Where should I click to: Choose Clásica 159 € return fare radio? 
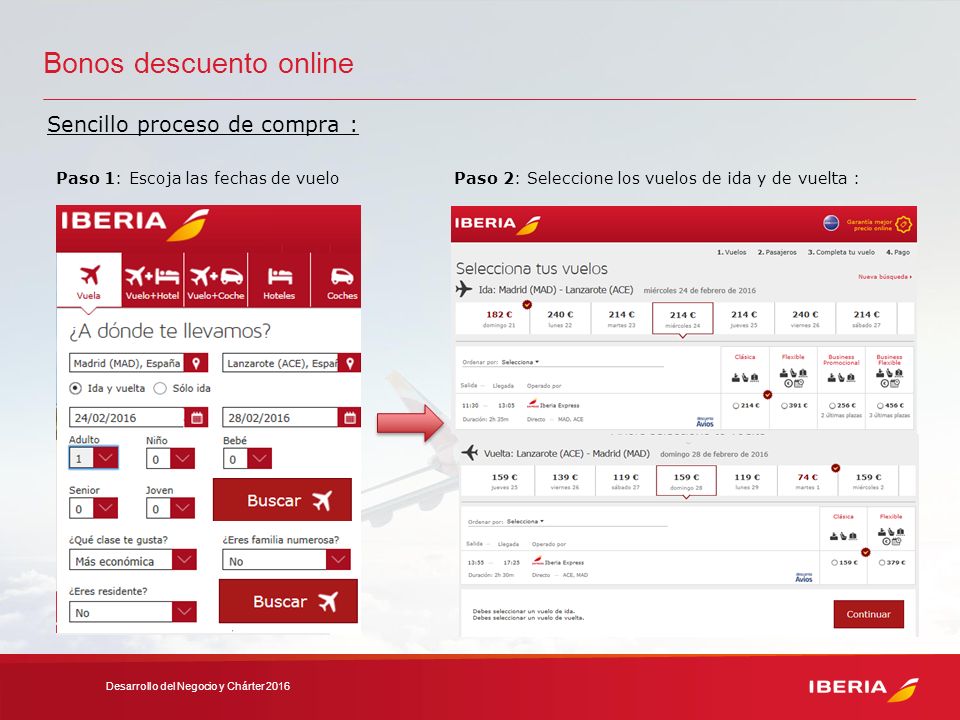click(834, 563)
